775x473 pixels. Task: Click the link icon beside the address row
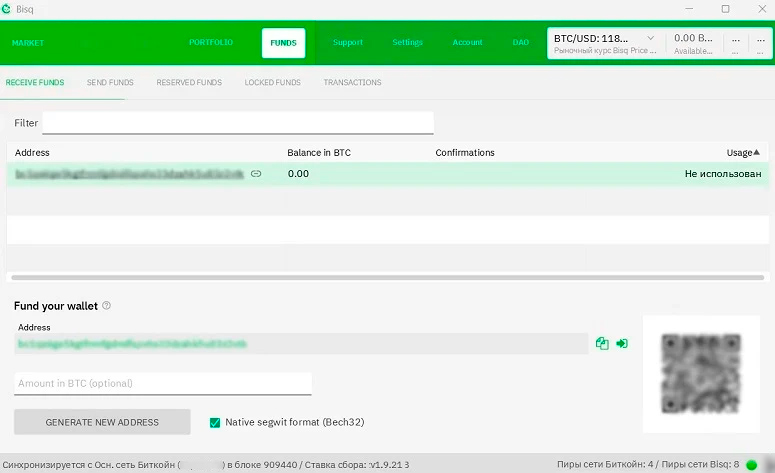[x=256, y=173]
